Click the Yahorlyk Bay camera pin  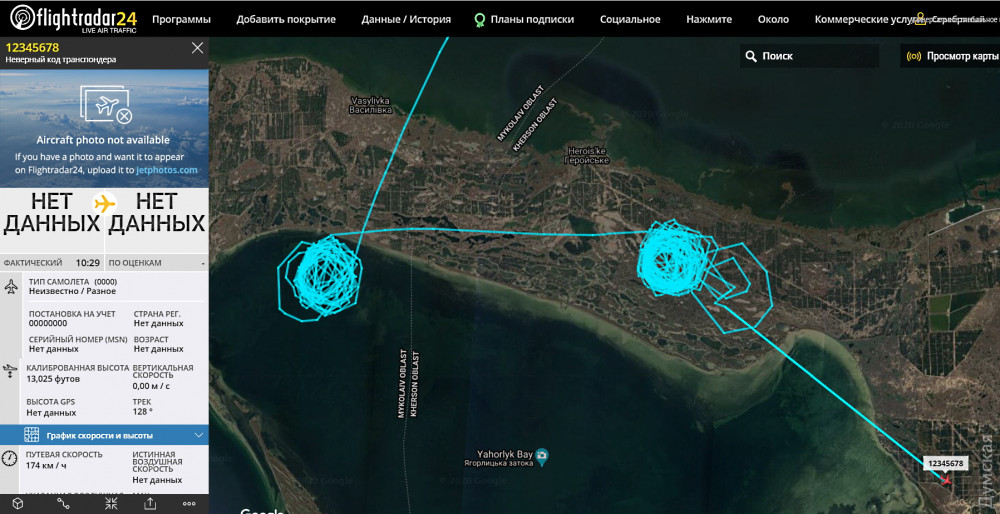pyautogui.click(x=541, y=456)
